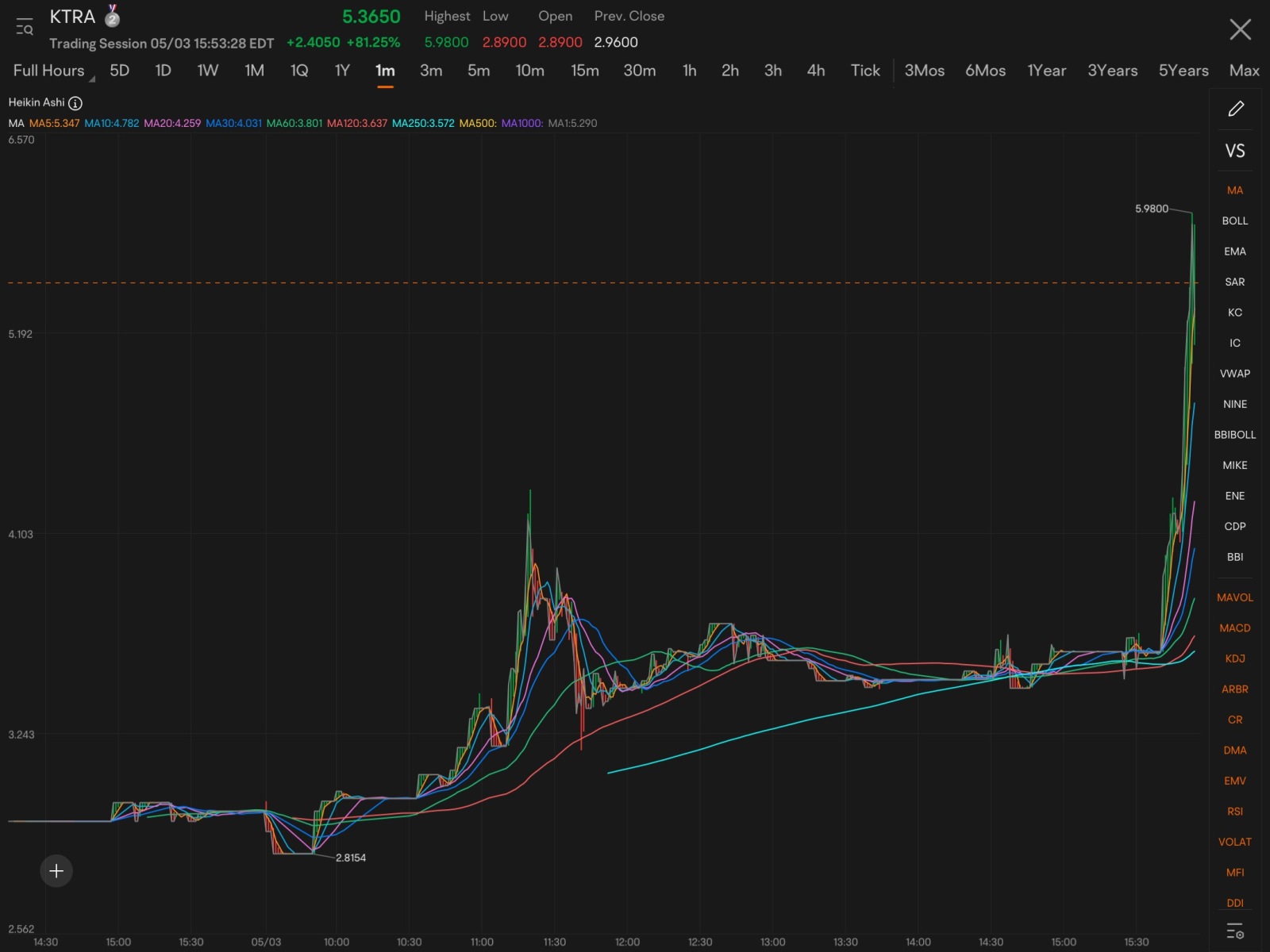Tap the medal badge next to KTRA
Viewport: 1270px width, 952px height.
[112, 16]
